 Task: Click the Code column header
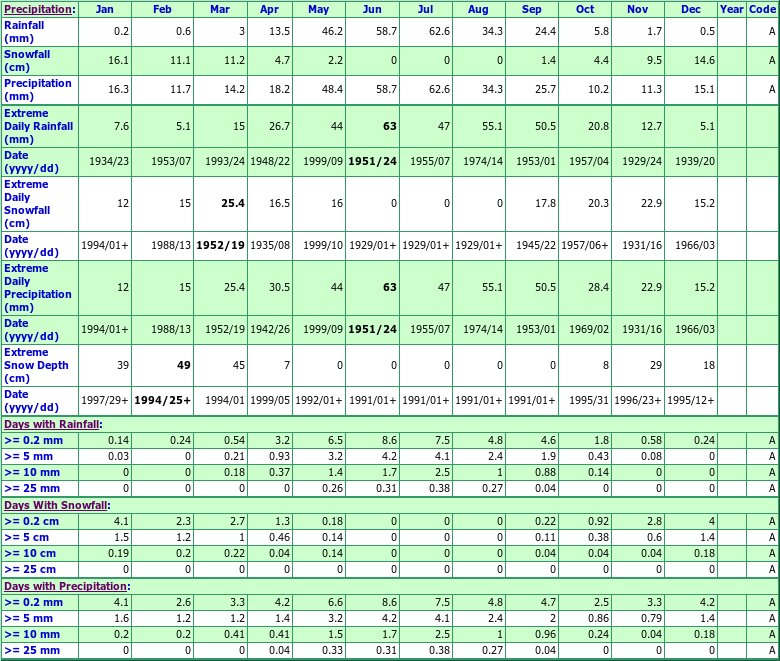[762, 9]
